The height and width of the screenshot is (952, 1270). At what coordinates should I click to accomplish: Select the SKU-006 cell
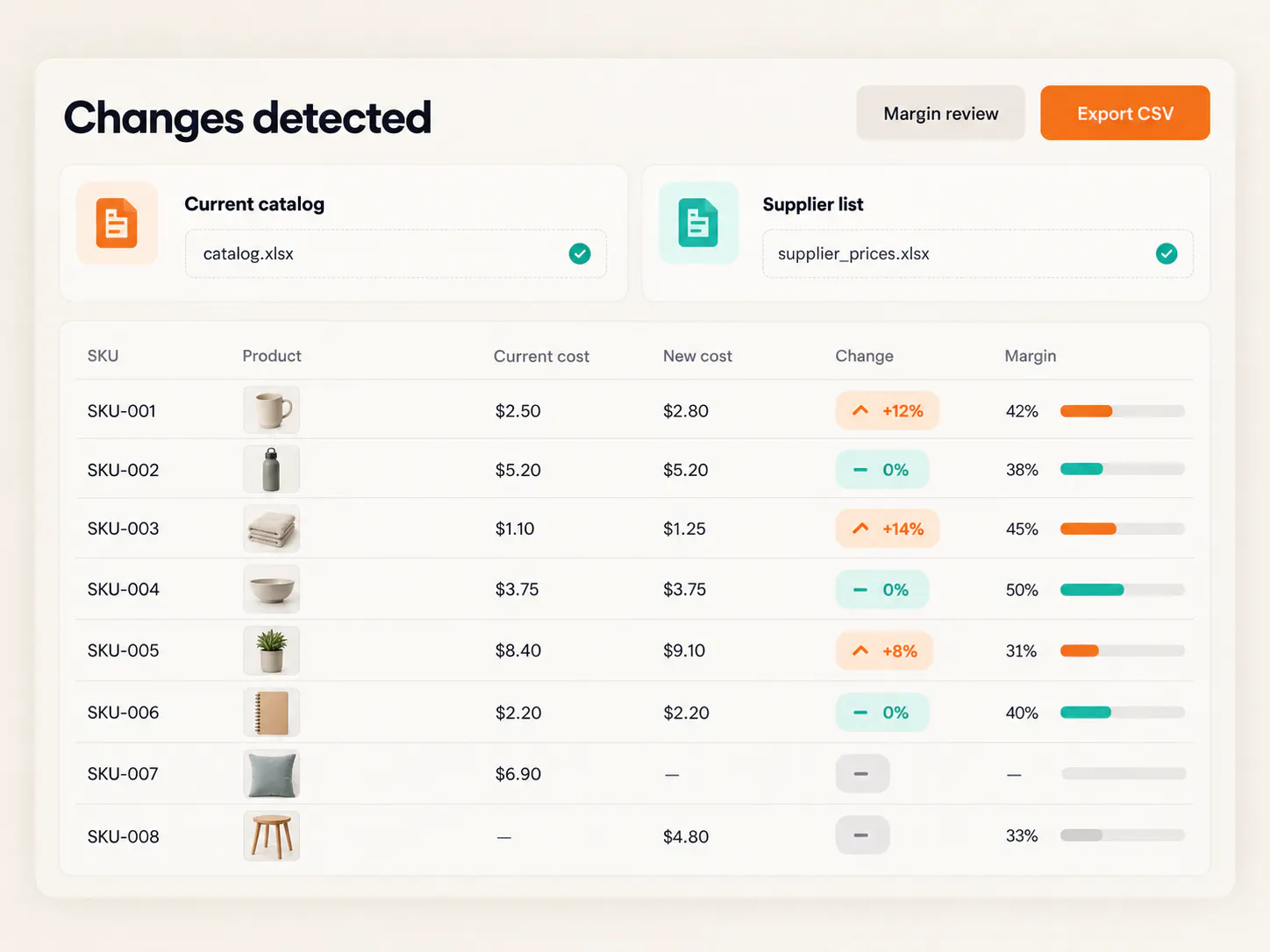pyautogui.click(x=124, y=713)
